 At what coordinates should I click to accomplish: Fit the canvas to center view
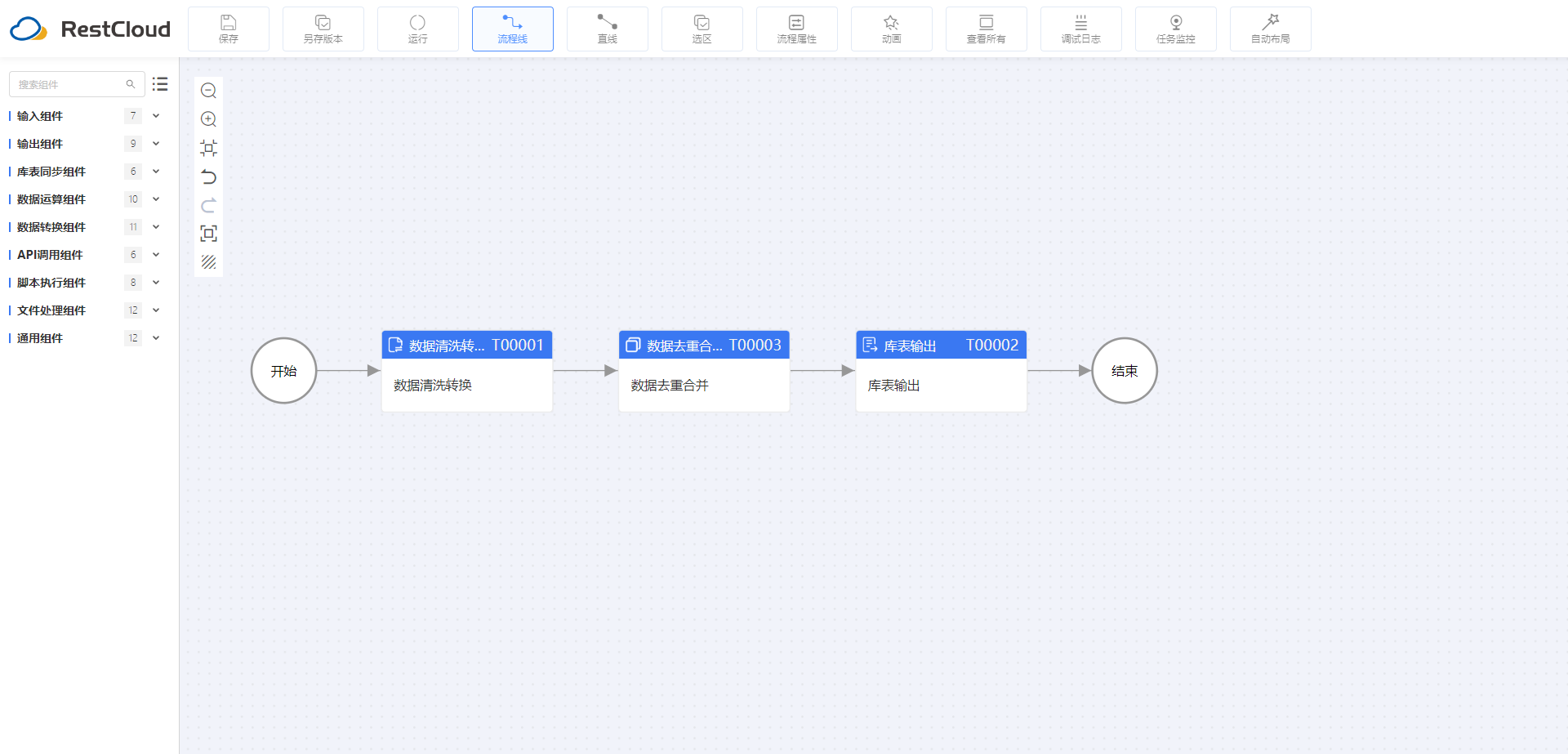pyautogui.click(x=209, y=148)
